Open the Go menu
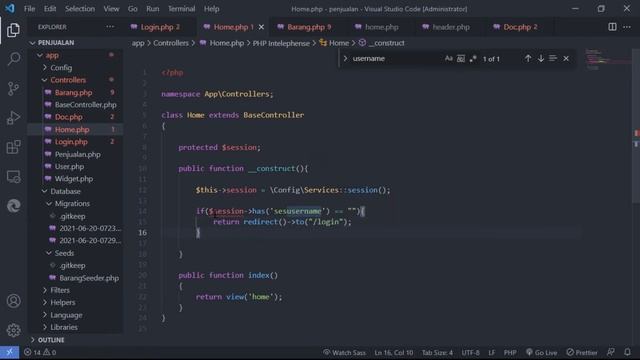 click(x=132, y=9)
